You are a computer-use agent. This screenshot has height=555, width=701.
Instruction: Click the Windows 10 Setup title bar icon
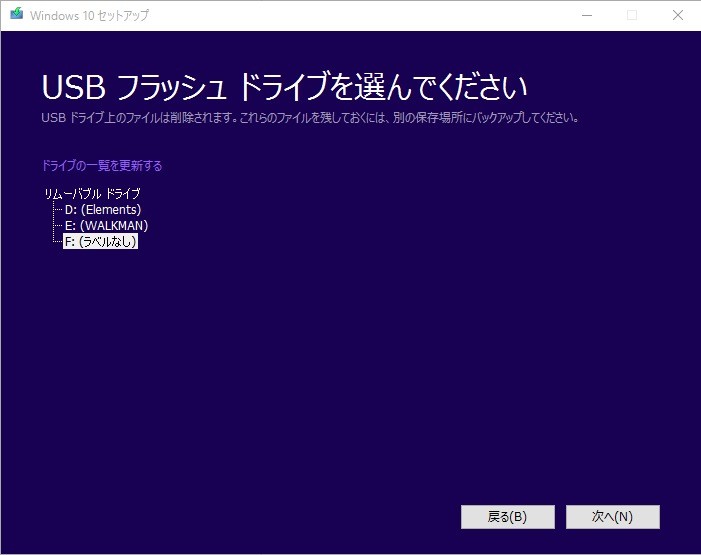(17, 14)
